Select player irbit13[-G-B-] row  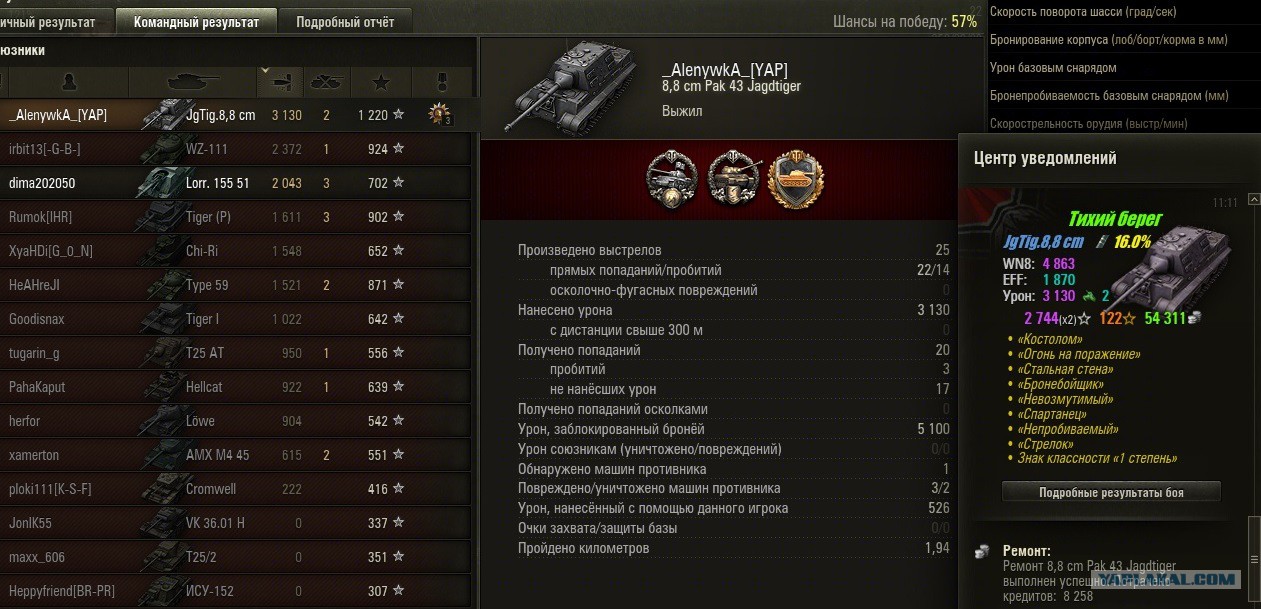[x=235, y=149]
